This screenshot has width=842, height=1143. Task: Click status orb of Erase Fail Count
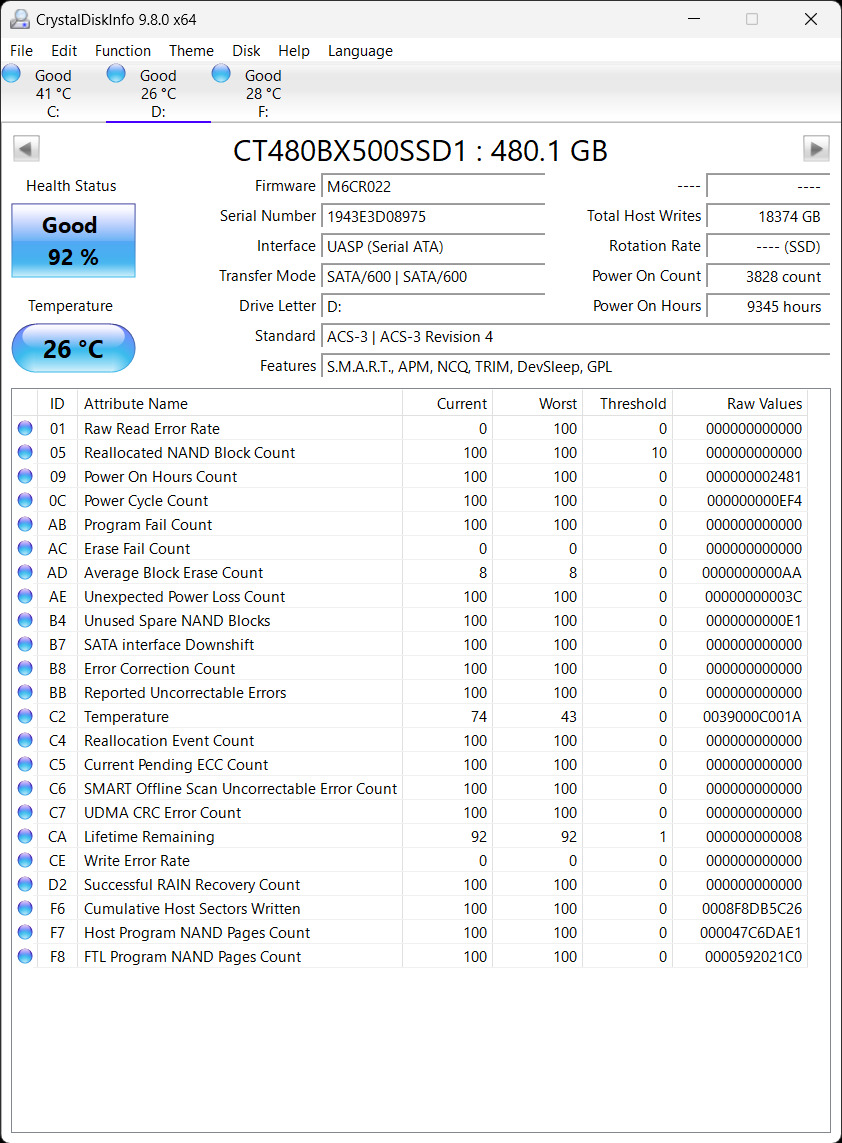tap(26, 549)
